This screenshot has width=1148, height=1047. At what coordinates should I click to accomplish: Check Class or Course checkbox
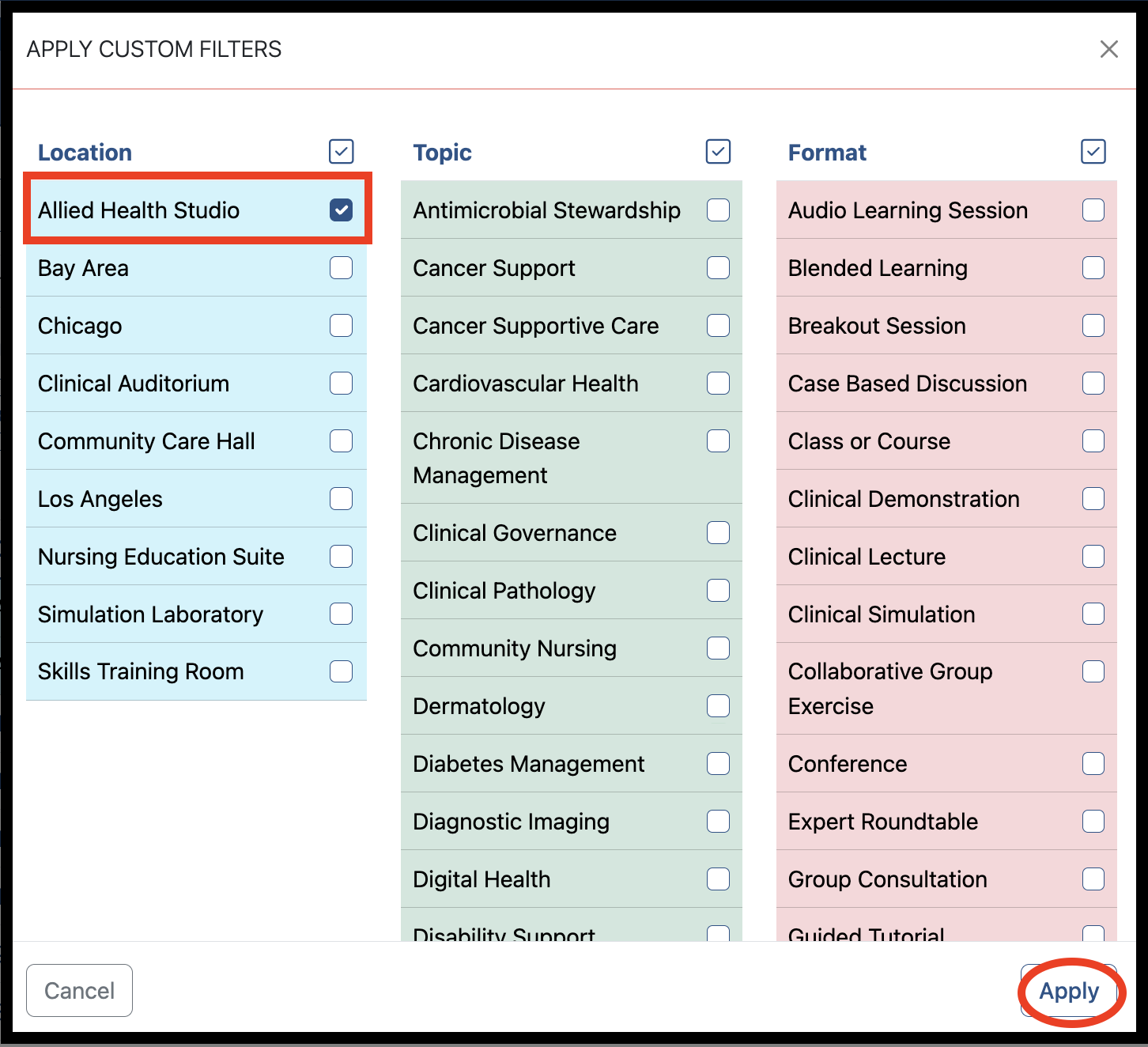1093,441
